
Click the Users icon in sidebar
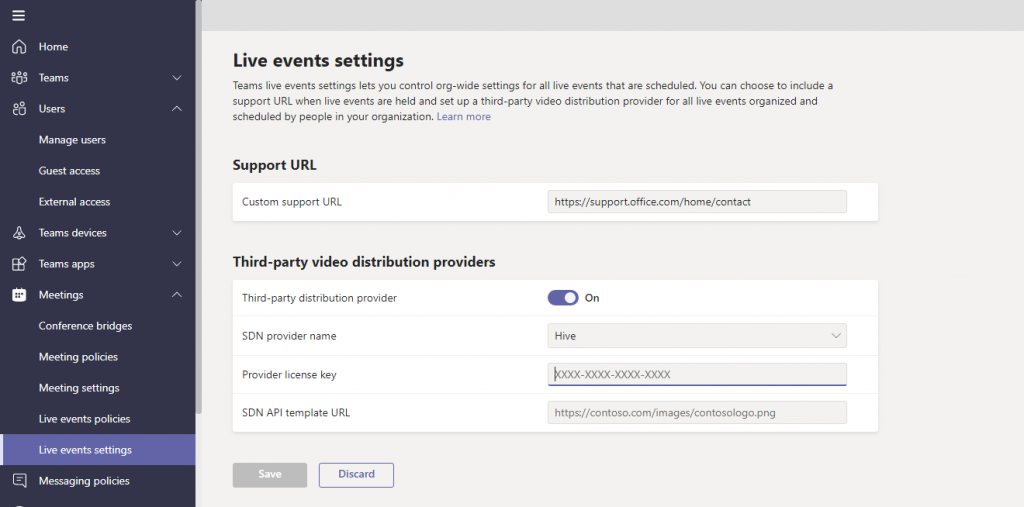point(18,109)
